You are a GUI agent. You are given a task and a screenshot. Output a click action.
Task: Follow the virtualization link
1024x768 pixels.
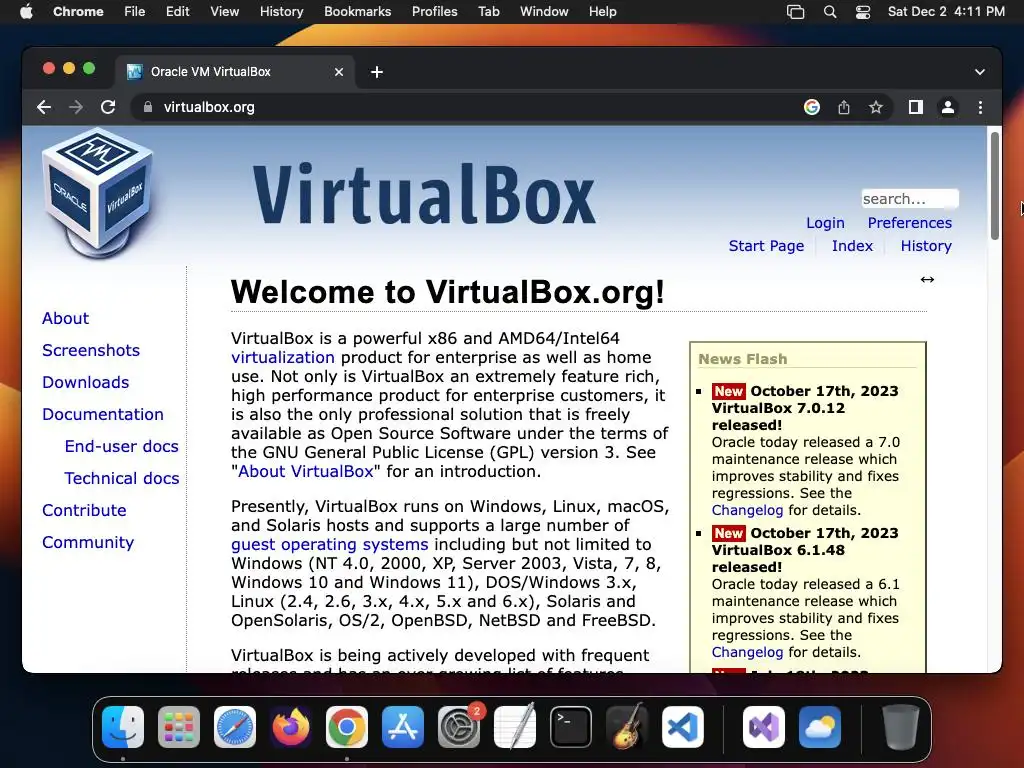click(x=283, y=357)
